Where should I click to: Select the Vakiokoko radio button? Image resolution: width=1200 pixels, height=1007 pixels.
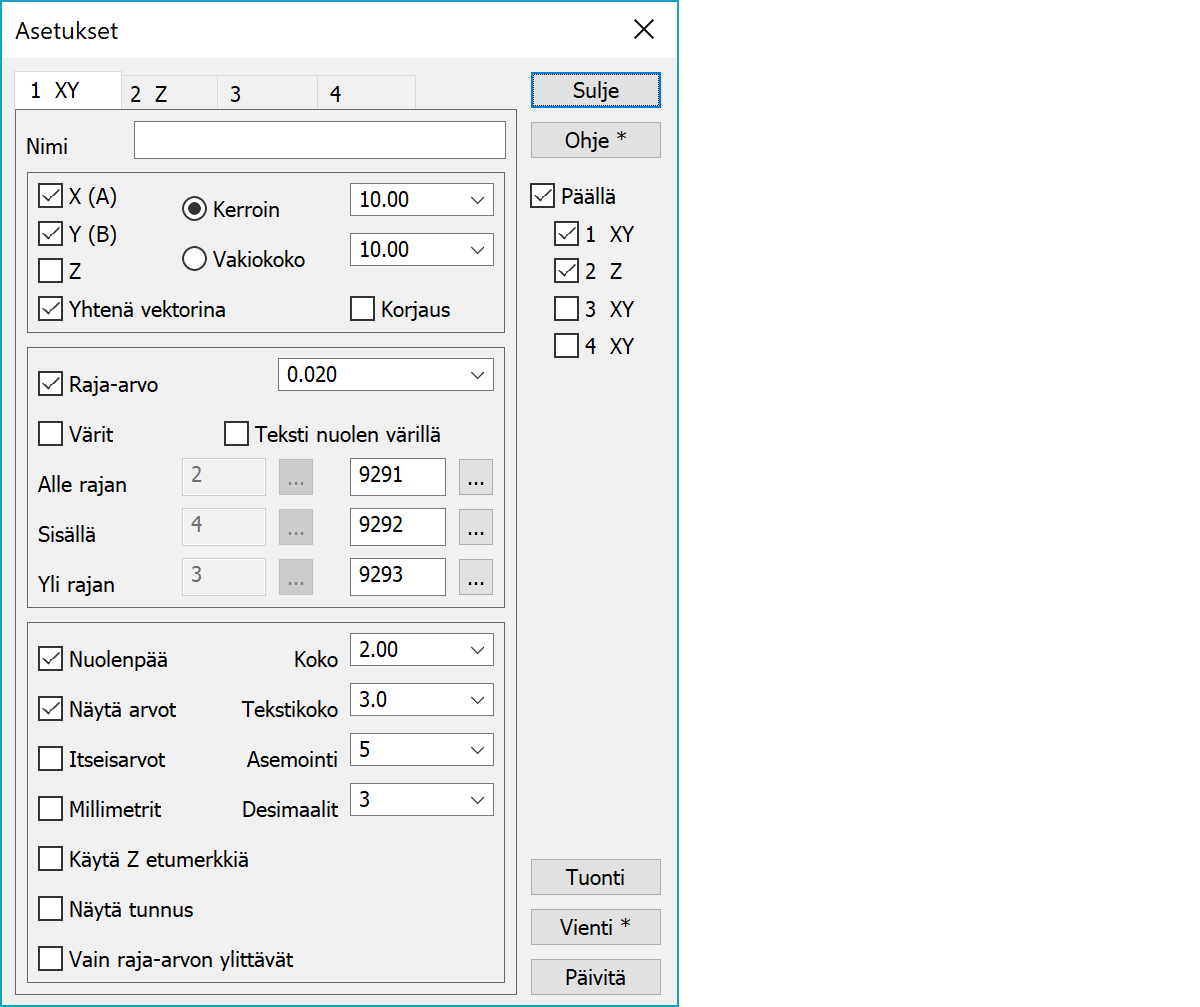(194, 259)
